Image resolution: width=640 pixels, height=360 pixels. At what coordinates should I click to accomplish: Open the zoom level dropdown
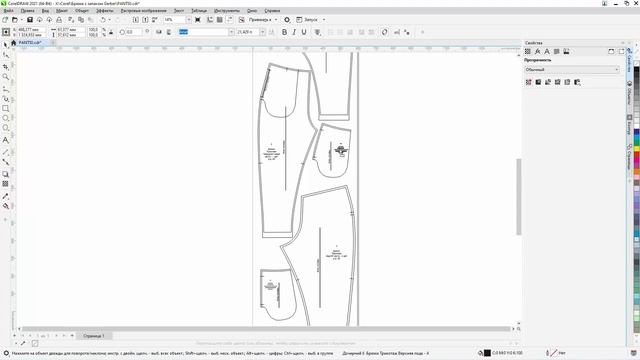pos(188,20)
